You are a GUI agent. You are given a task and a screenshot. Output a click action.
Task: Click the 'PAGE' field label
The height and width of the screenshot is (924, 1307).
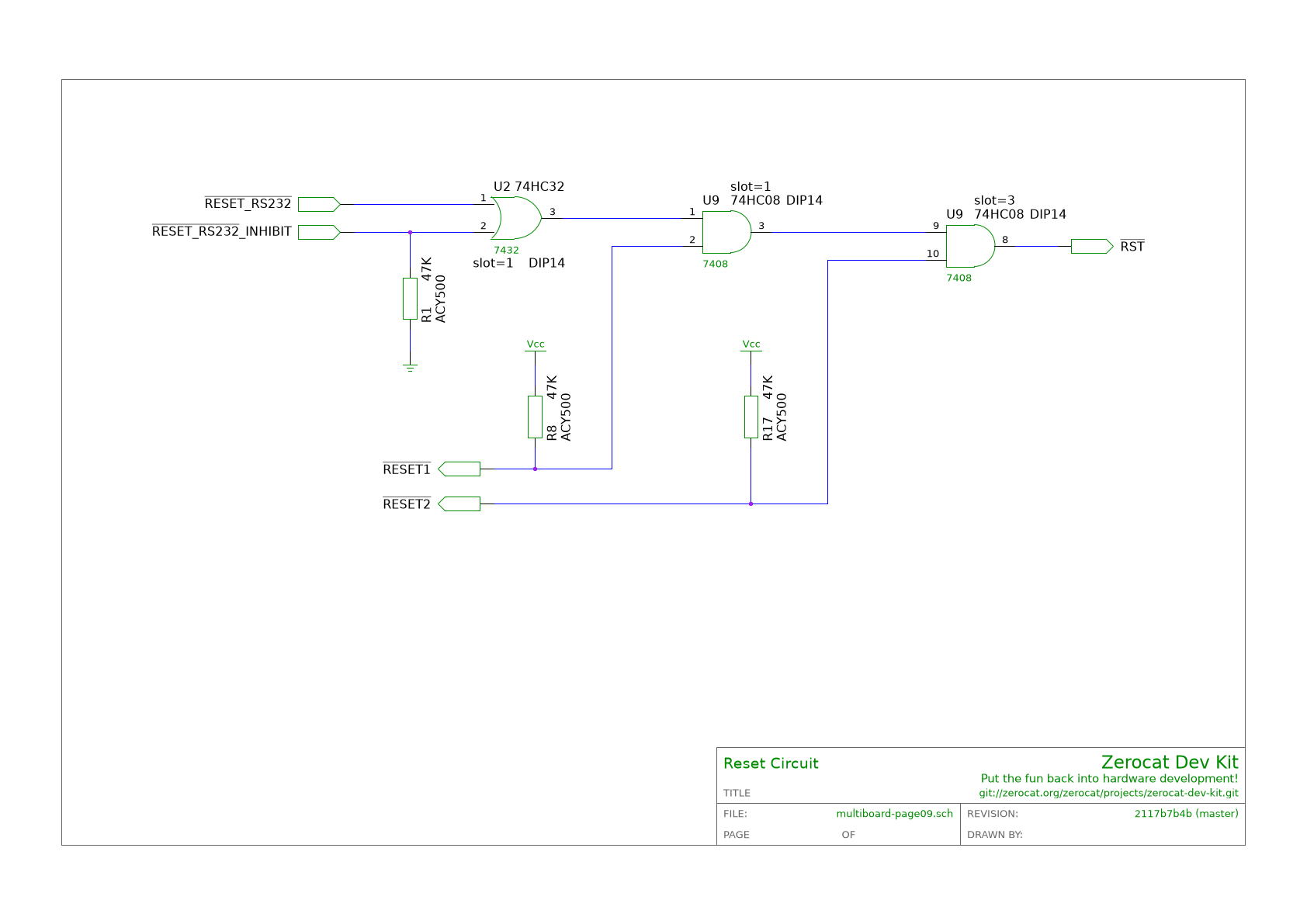coord(737,835)
